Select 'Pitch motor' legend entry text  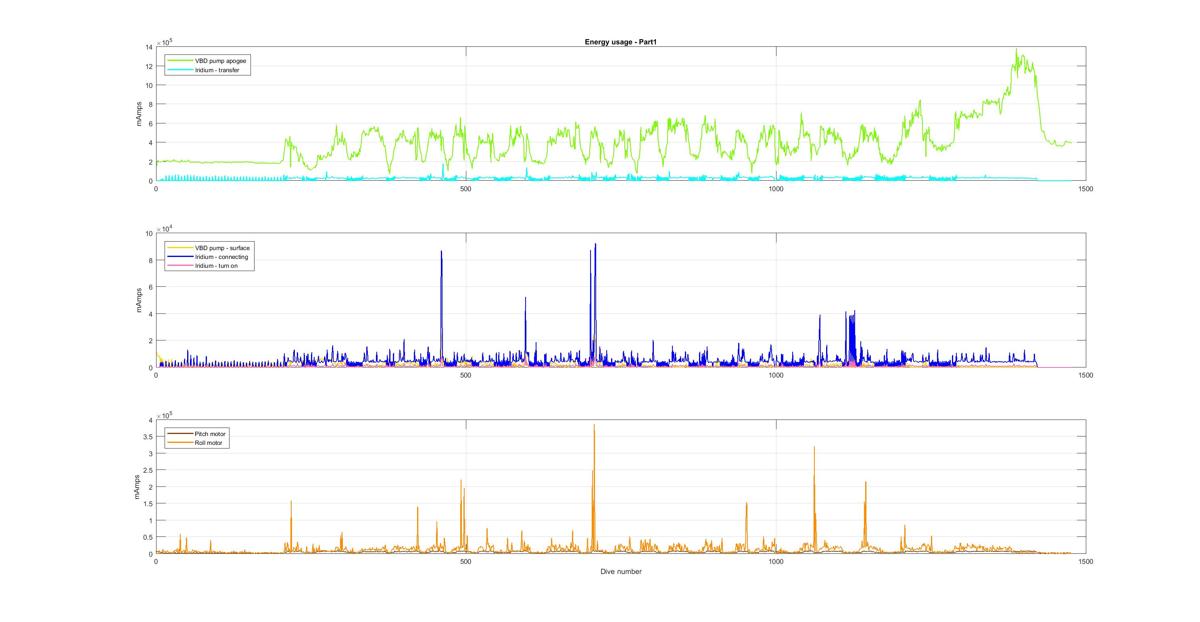[211, 432]
